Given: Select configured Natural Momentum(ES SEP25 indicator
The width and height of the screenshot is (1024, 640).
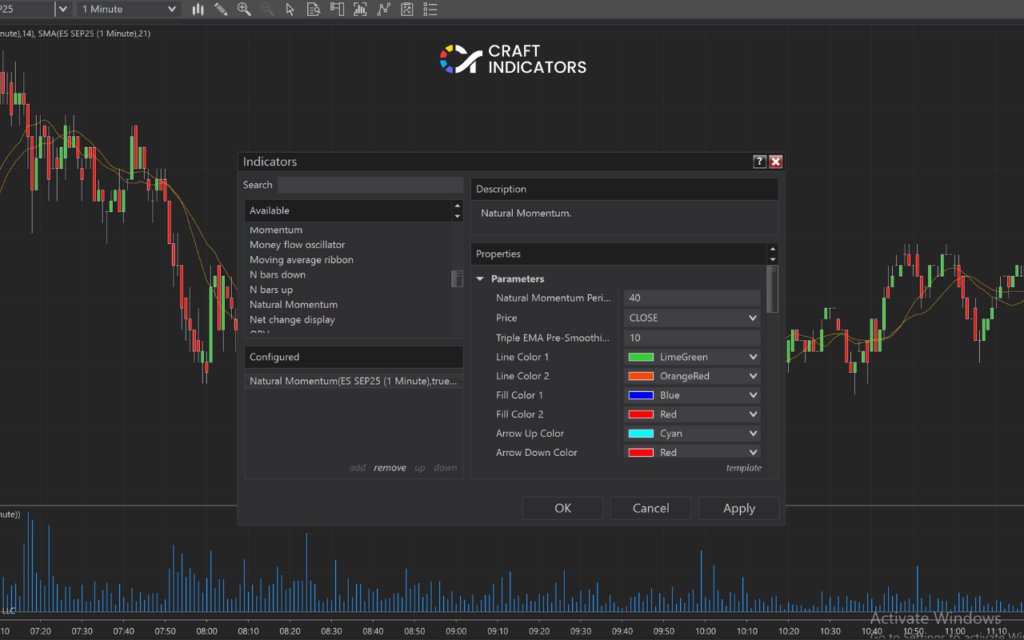Looking at the screenshot, I should pyautogui.click(x=353, y=381).
